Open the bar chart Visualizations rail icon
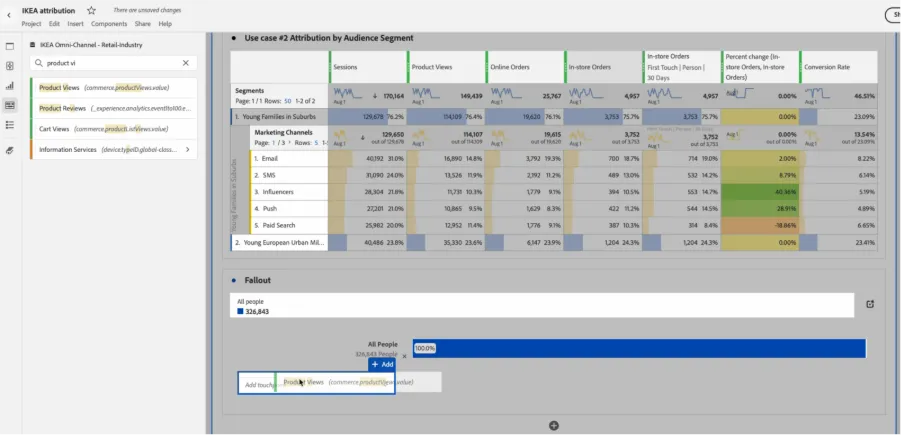This screenshot has width=901, height=435. pos(10,86)
